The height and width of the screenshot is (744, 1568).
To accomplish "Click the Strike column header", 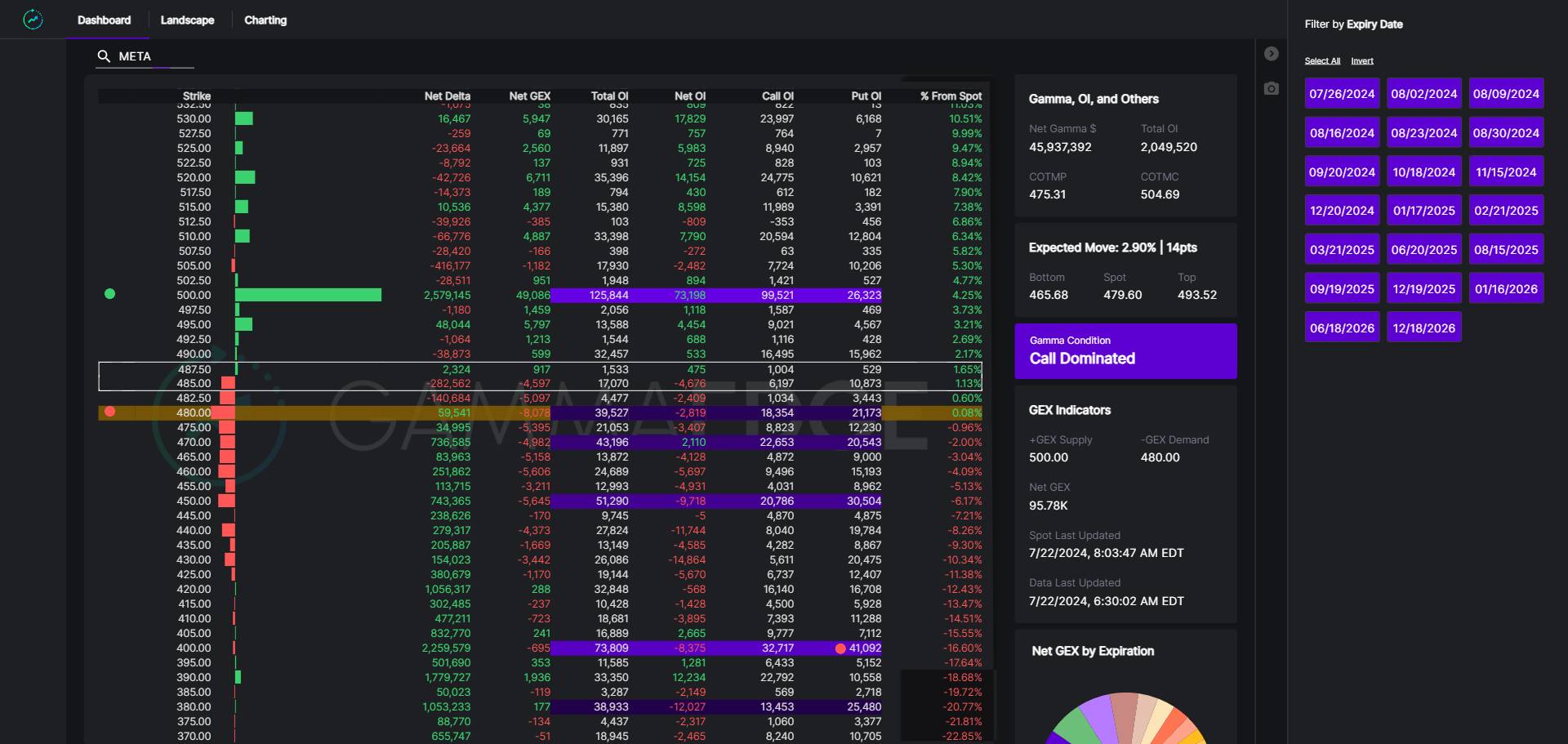I will [197, 96].
